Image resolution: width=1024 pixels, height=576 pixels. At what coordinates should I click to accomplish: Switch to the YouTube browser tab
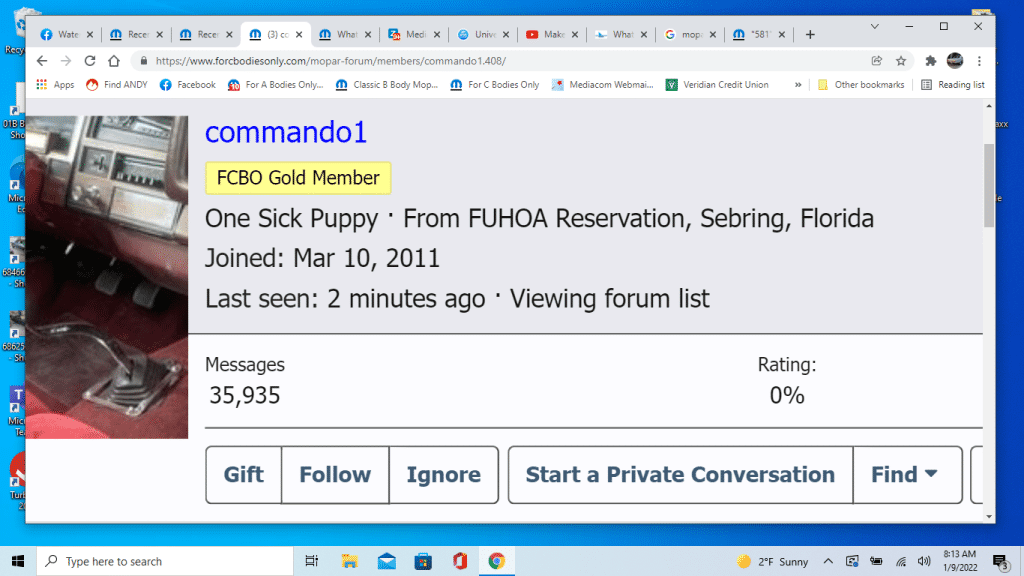(548, 34)
